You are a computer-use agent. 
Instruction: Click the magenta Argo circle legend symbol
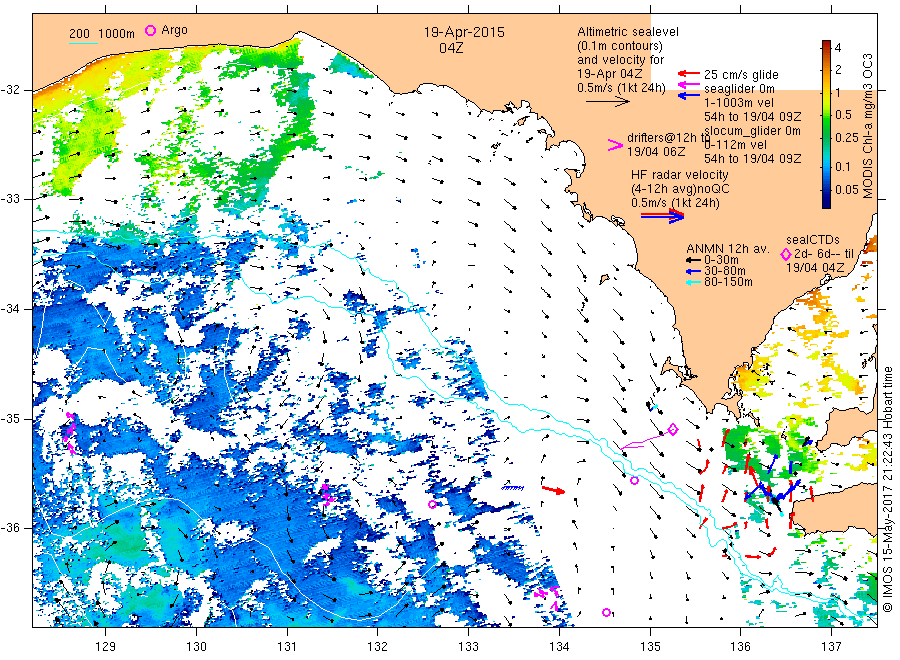[x=150, y=30]
